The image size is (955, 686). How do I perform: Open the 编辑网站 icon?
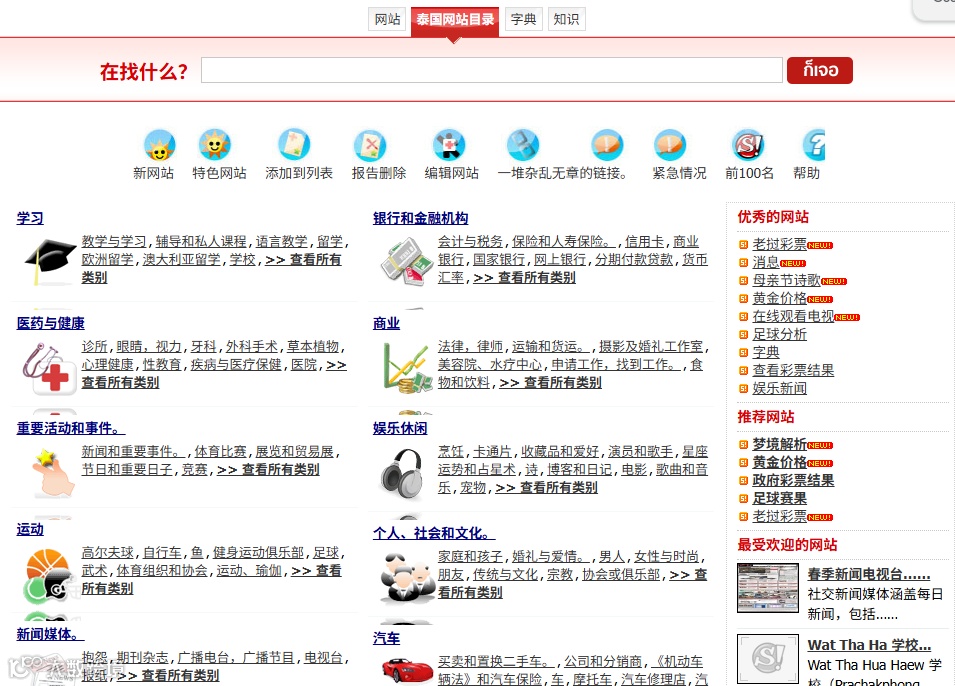tap(449, 145)
